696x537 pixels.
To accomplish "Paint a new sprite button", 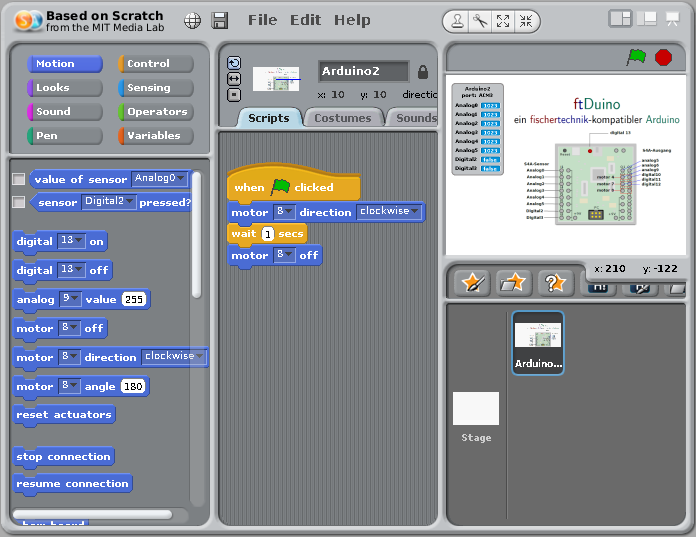I will coord(472,283).
